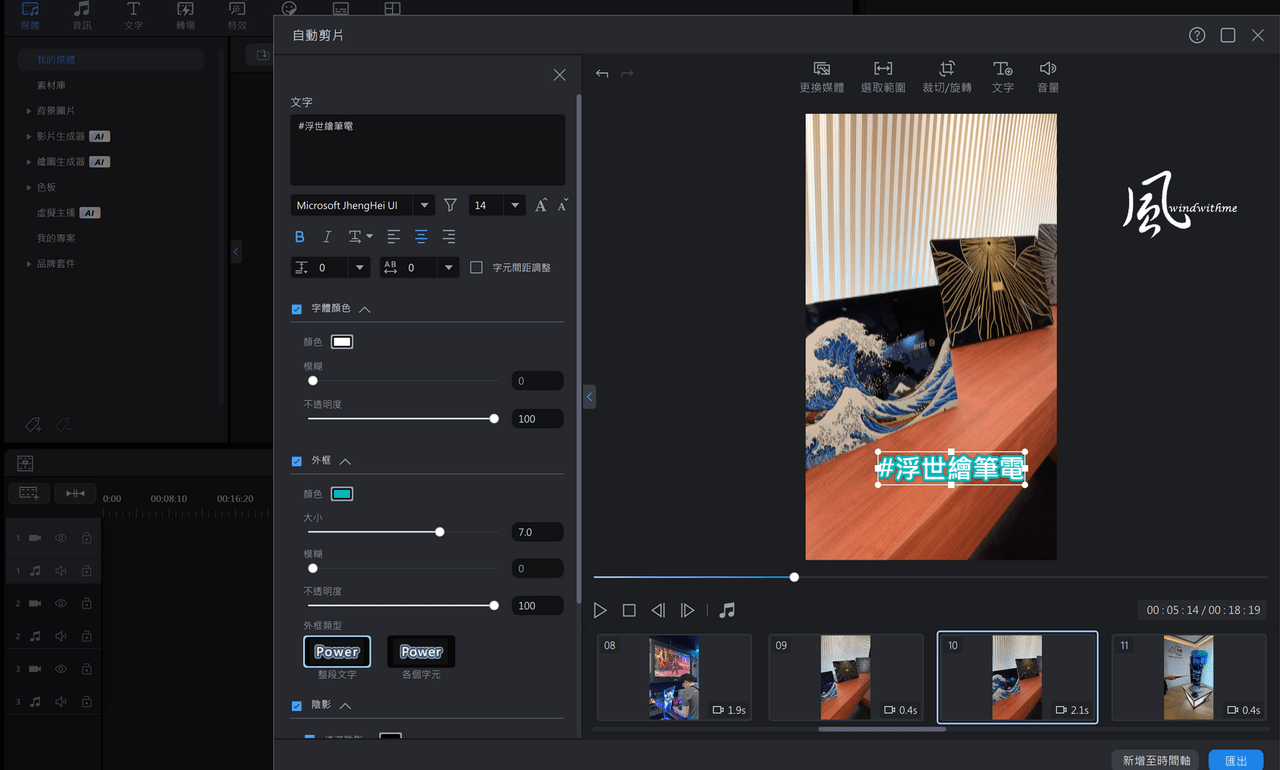Lock video track 1
The image size is (1280, 770).
86,538
